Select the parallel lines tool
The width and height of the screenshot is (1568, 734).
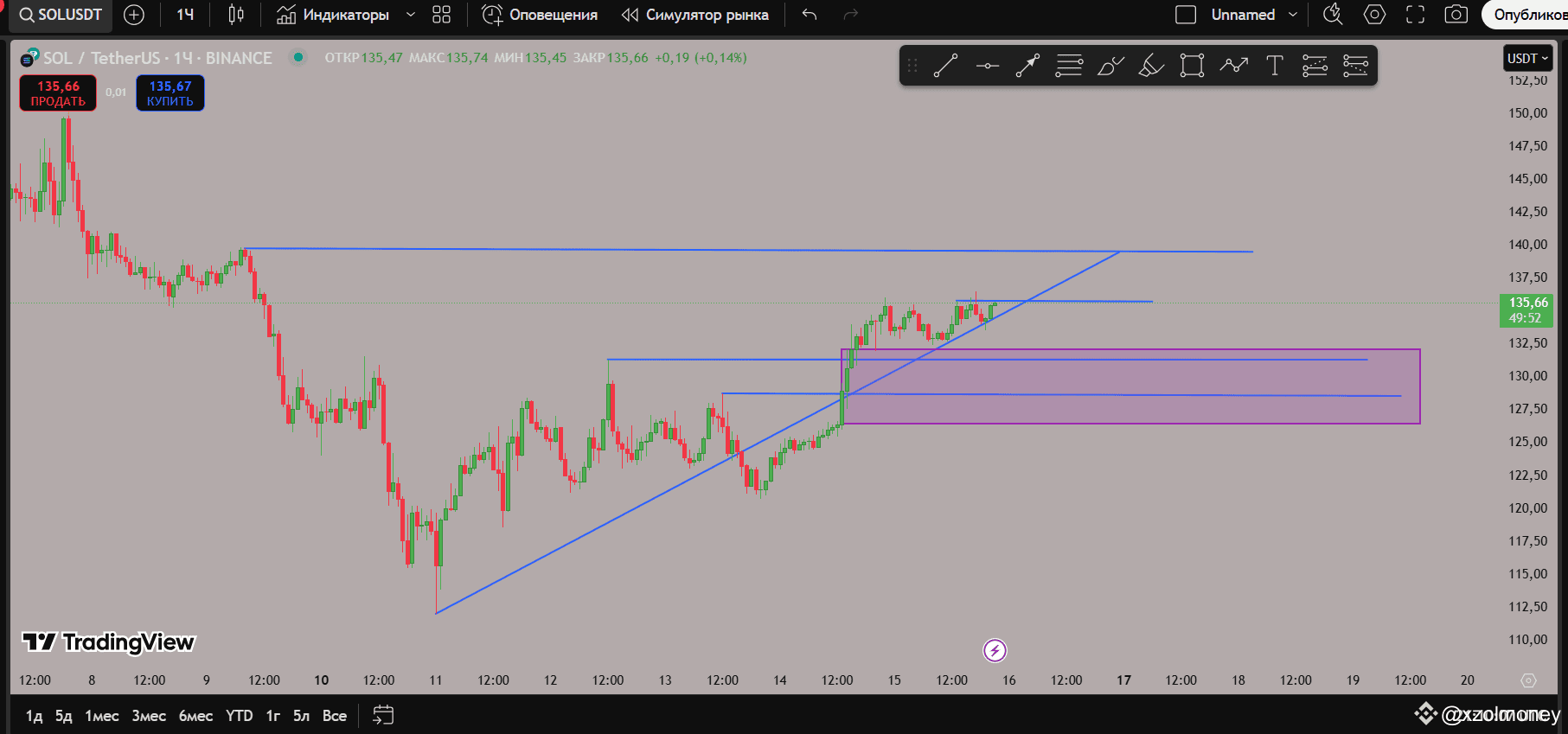pyautogui.click(x=1069, y=66)
